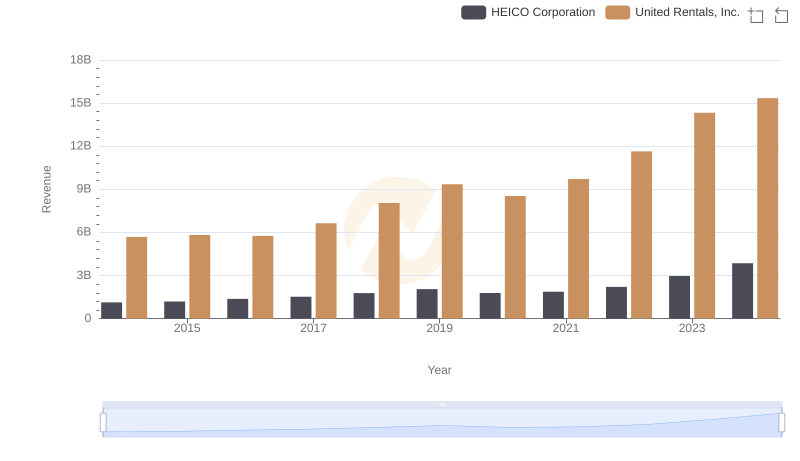Image resolution: width=800 pixels, height=461 pixels.
Task: Click HEICO bar for 2015
Action: pyautogui.click(x=174, y=310)
